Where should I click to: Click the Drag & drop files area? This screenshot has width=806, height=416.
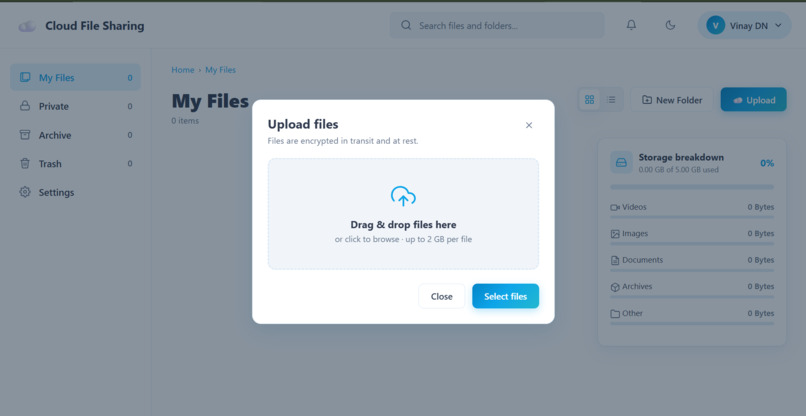point(403,214)
